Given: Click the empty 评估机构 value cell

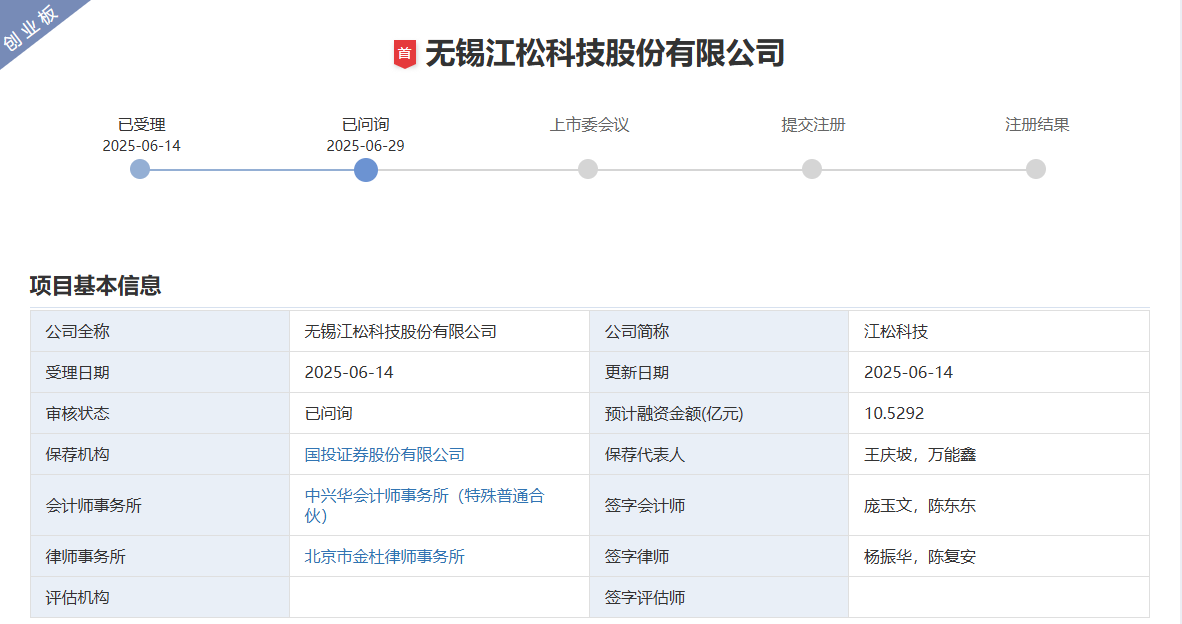Looking at the screenshot, I should 439,598.
